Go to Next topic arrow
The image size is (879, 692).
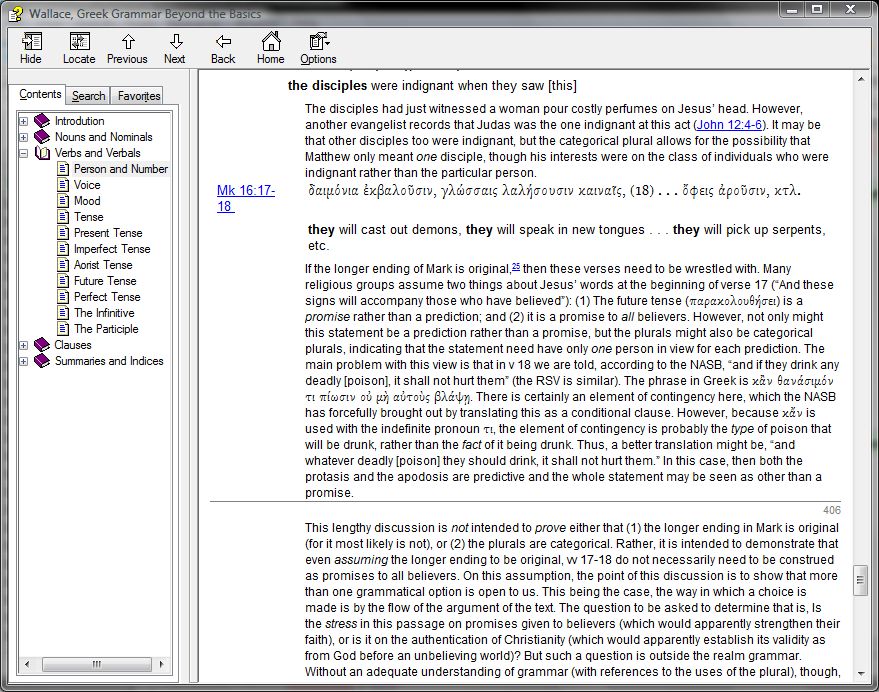(175, 47)
